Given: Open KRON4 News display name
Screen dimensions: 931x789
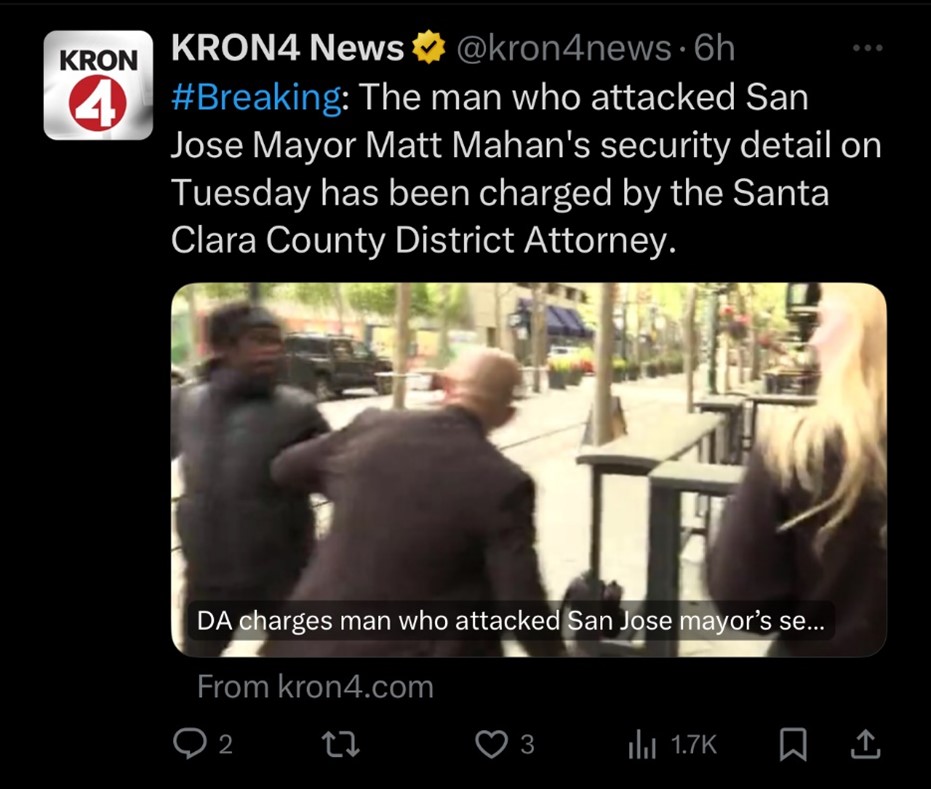Looking at the screenshot, I should pyautogui.click(x=287, y=47).
